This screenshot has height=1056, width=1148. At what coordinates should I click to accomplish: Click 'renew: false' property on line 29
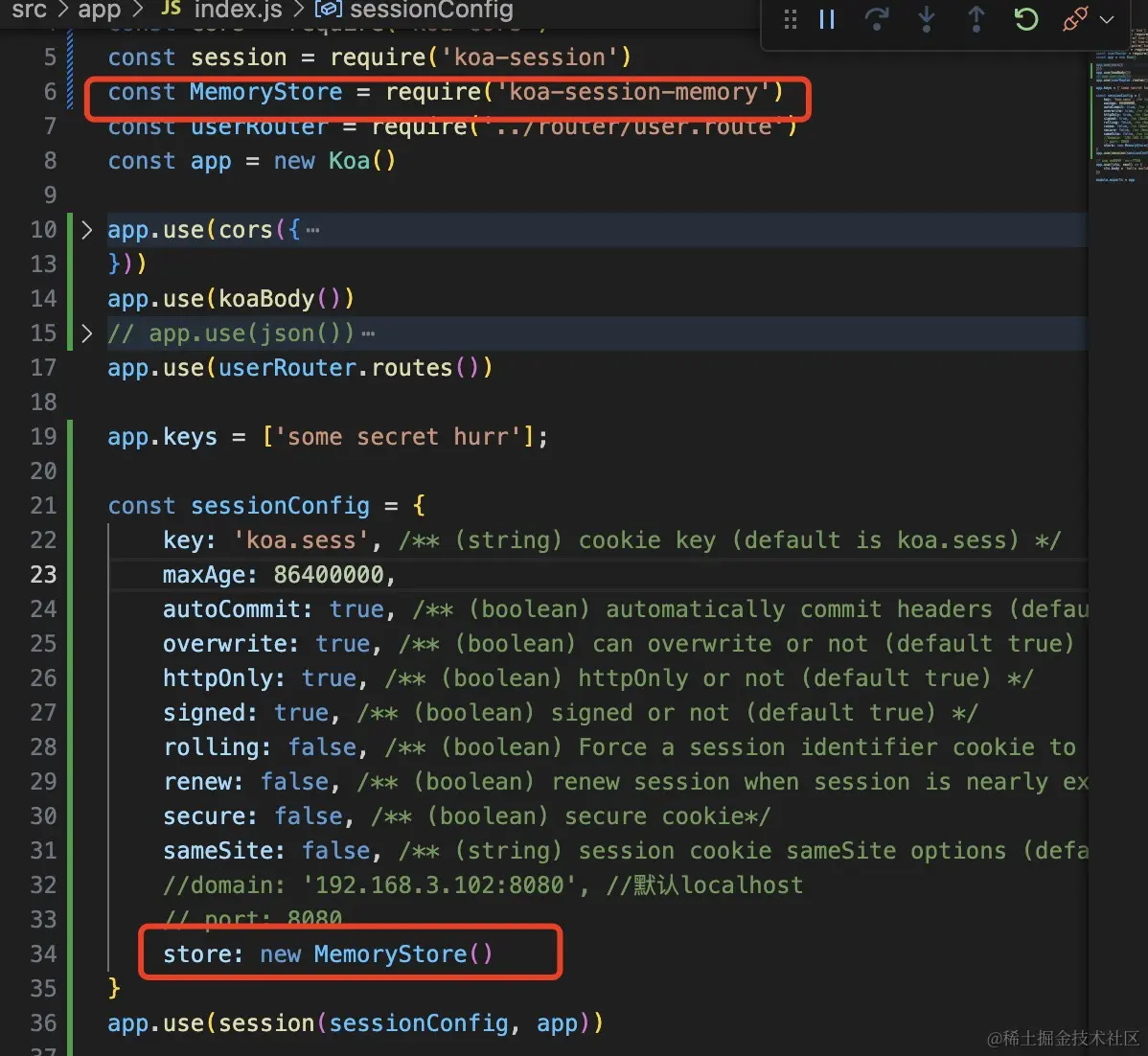click(246, 782)
